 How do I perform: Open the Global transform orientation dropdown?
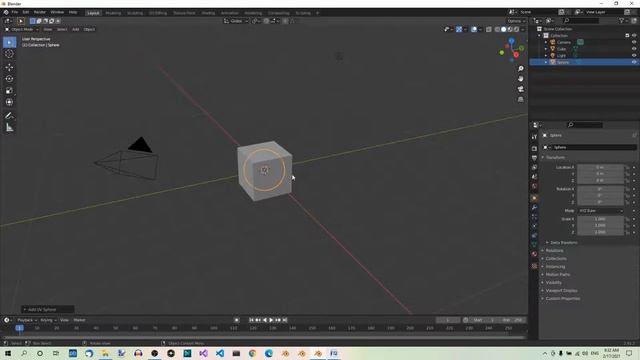pos(236,21)
